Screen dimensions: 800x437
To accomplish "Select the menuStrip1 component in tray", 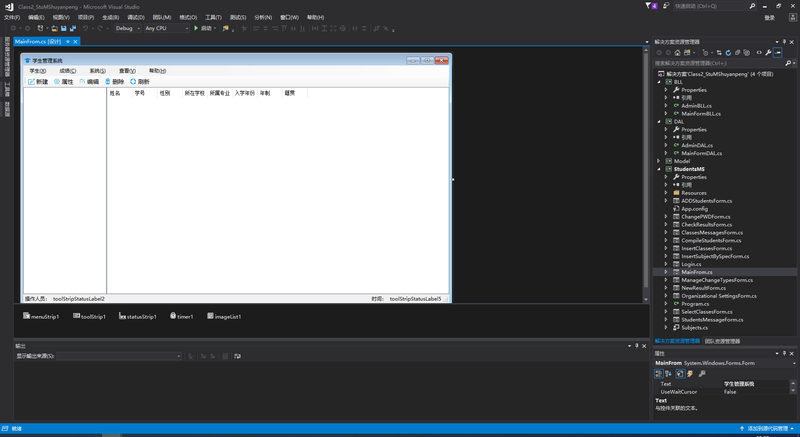I will click(41, 317).
